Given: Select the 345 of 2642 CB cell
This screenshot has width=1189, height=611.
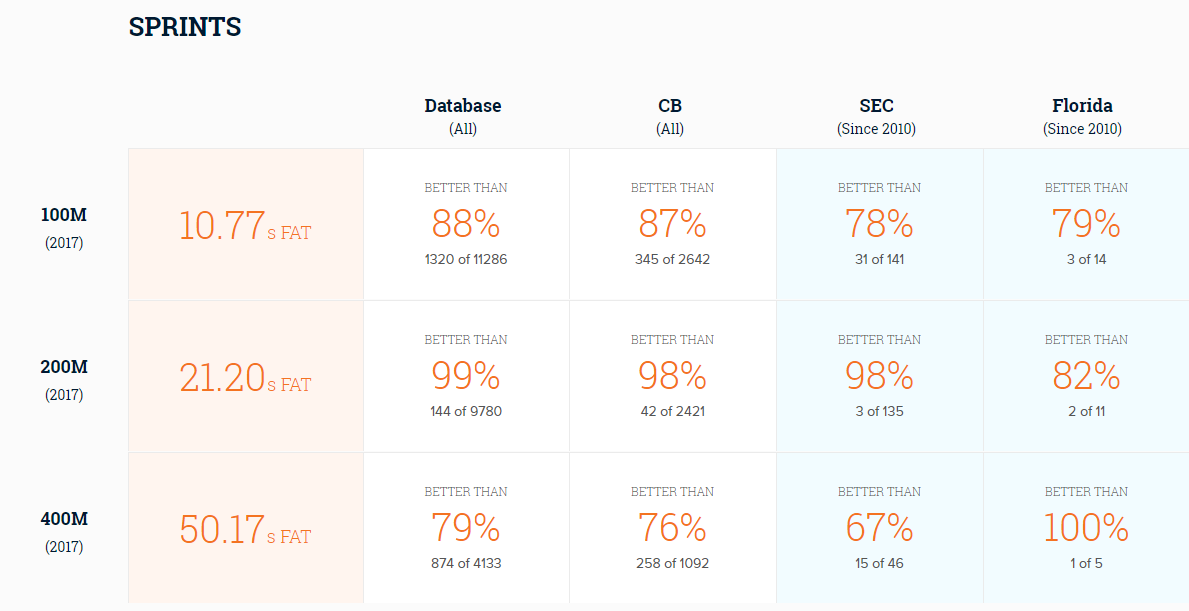Looking at the screenshot, I should click(x=673, y=224).
